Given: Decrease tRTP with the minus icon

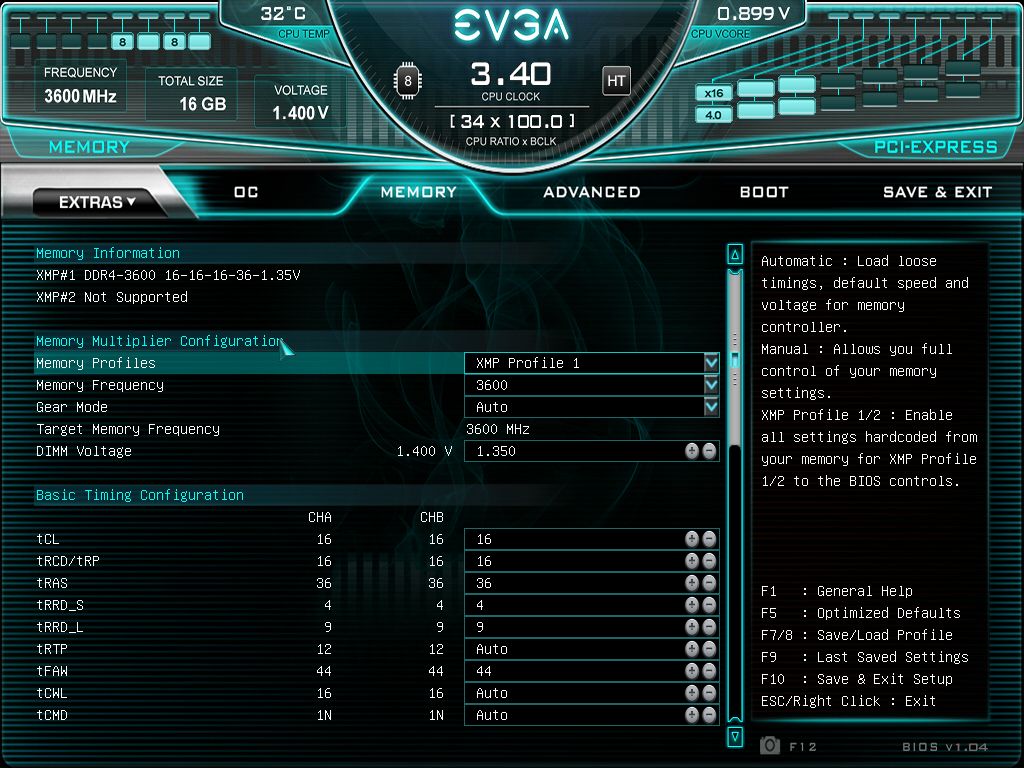Looking at the screenshot, I should click(709, 649).
